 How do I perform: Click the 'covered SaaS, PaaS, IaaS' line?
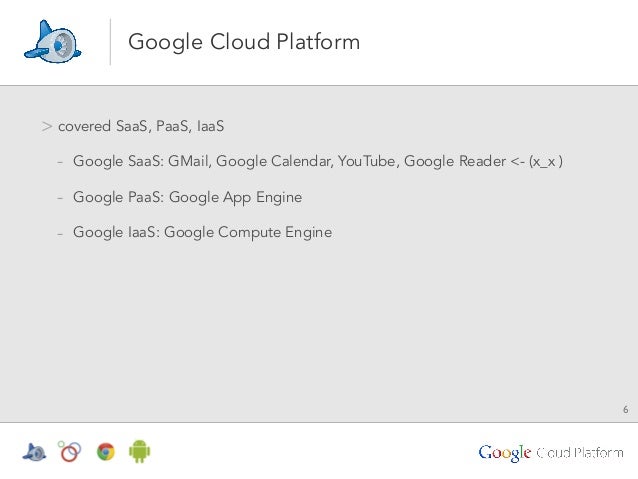[141, 127]
